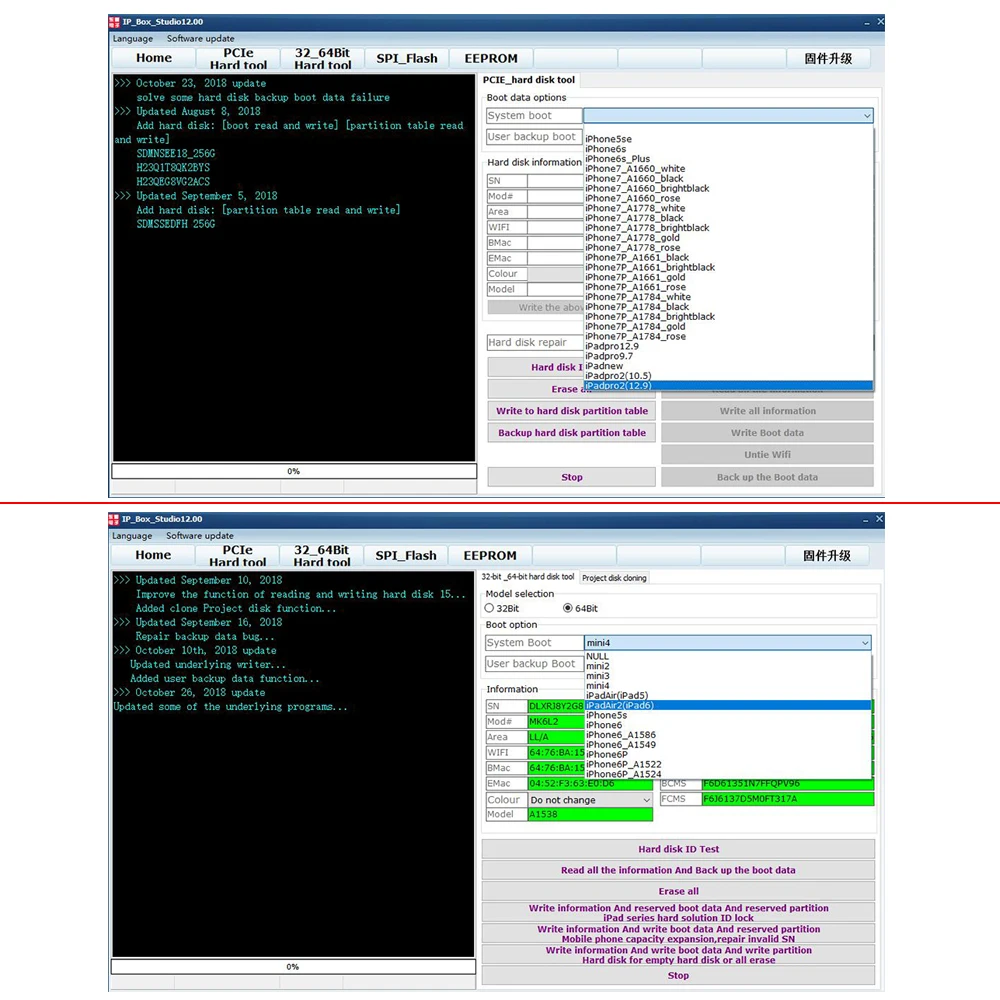Click Back up the Boot data button
Image resolution: width=1000 pixels, height=1000 pixels.
click(768, 477)
